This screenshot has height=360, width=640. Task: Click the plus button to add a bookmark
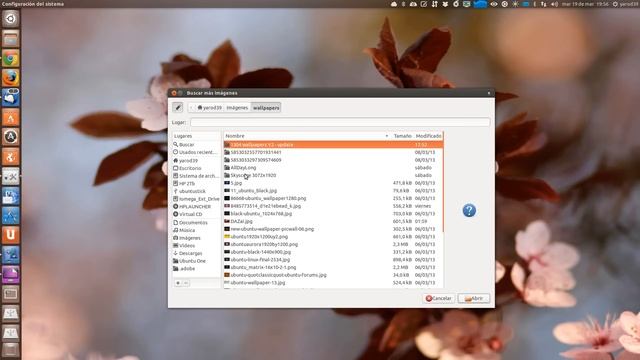(178, 283)
